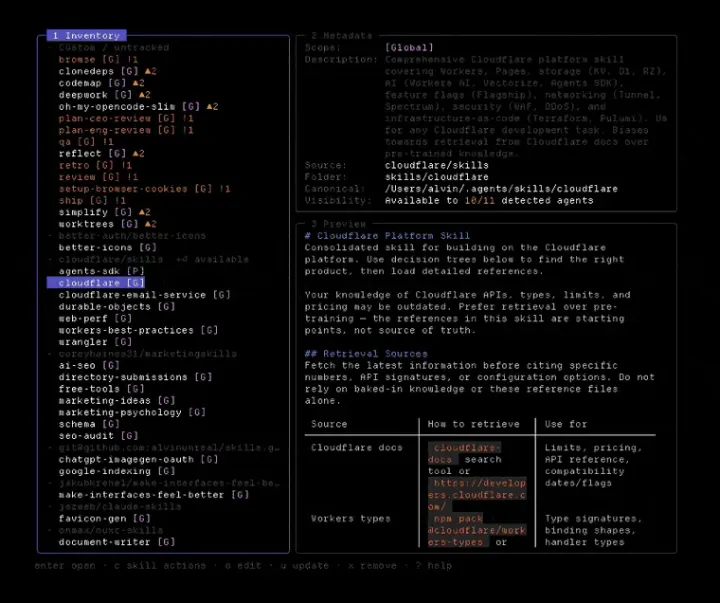Select the chatgpt-imagegen-oauth skill row

point(138,460)
